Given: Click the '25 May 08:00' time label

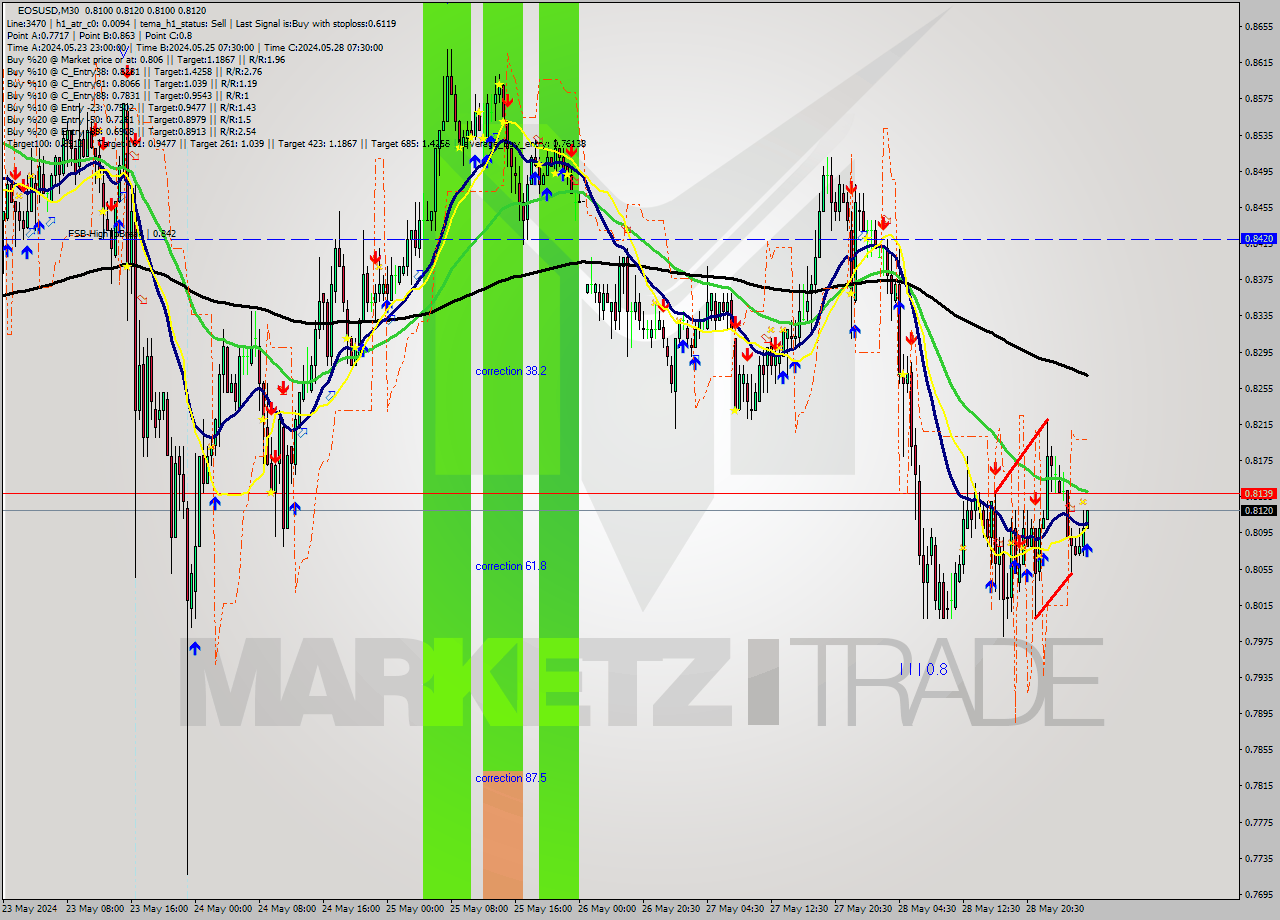Looking at the screenshot, I should click(x=478, y=909).
